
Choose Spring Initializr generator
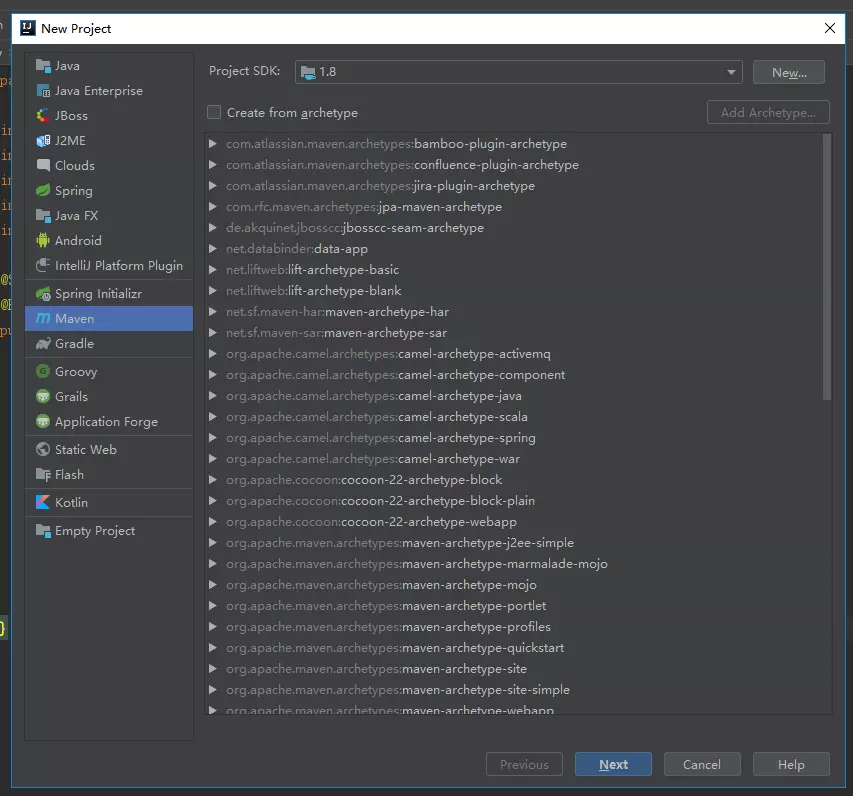[x=109, y=294]
